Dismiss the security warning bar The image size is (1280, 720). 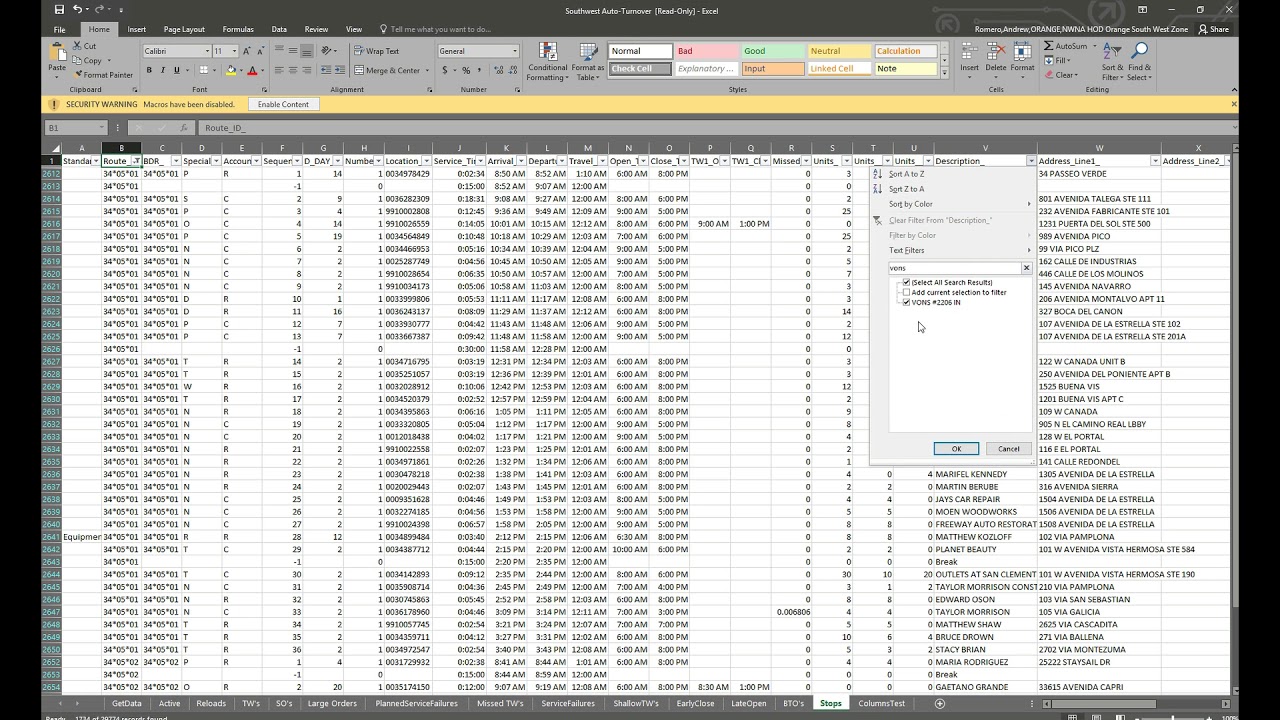pos(1233,104)
